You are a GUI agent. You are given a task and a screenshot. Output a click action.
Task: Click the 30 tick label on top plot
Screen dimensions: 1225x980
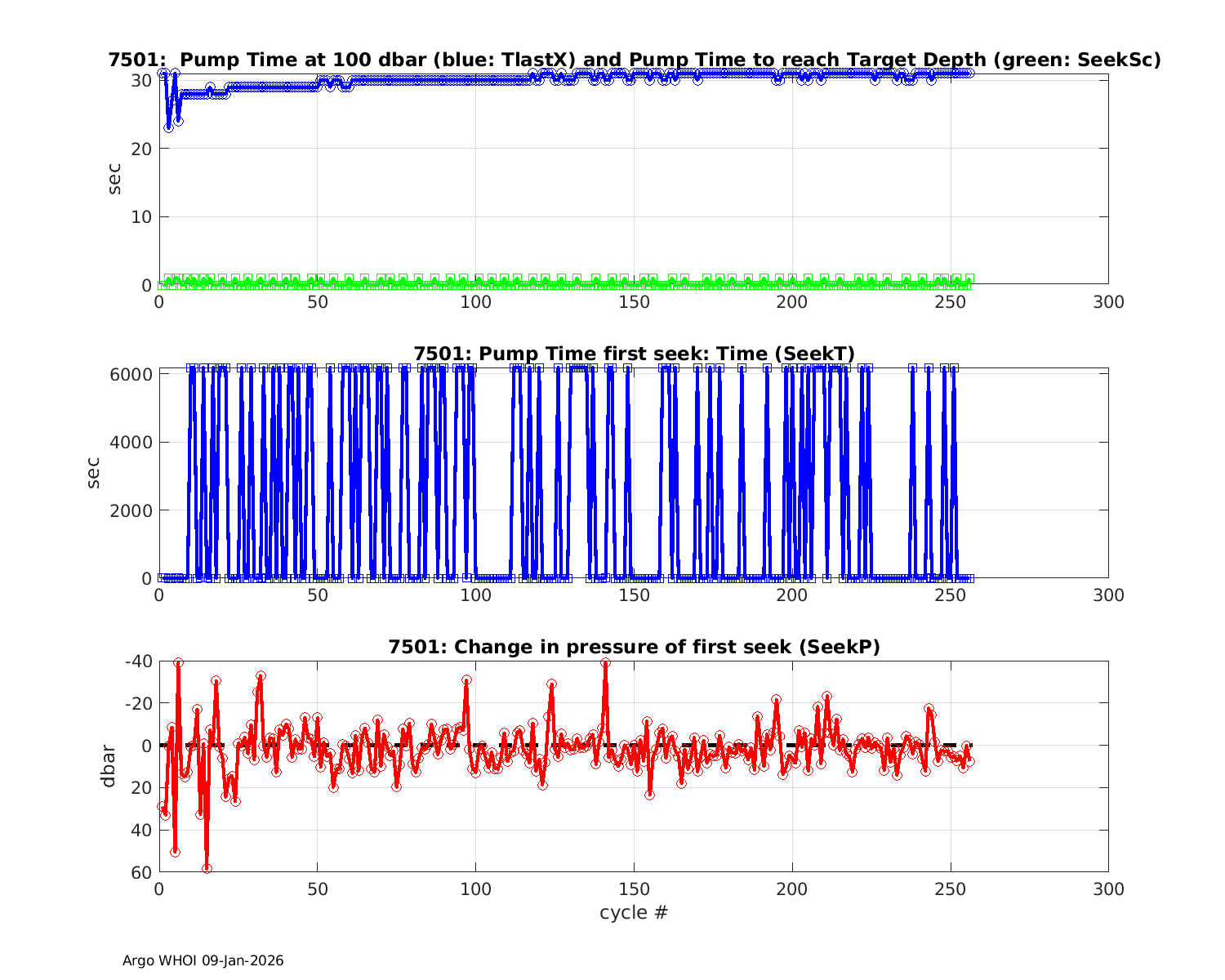click(141, 80)
